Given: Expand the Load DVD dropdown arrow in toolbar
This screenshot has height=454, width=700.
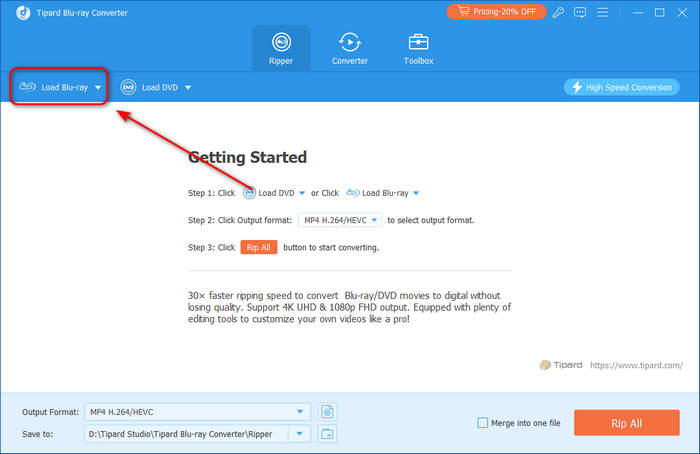Looking at the screenshot, I should pos(188,87).
